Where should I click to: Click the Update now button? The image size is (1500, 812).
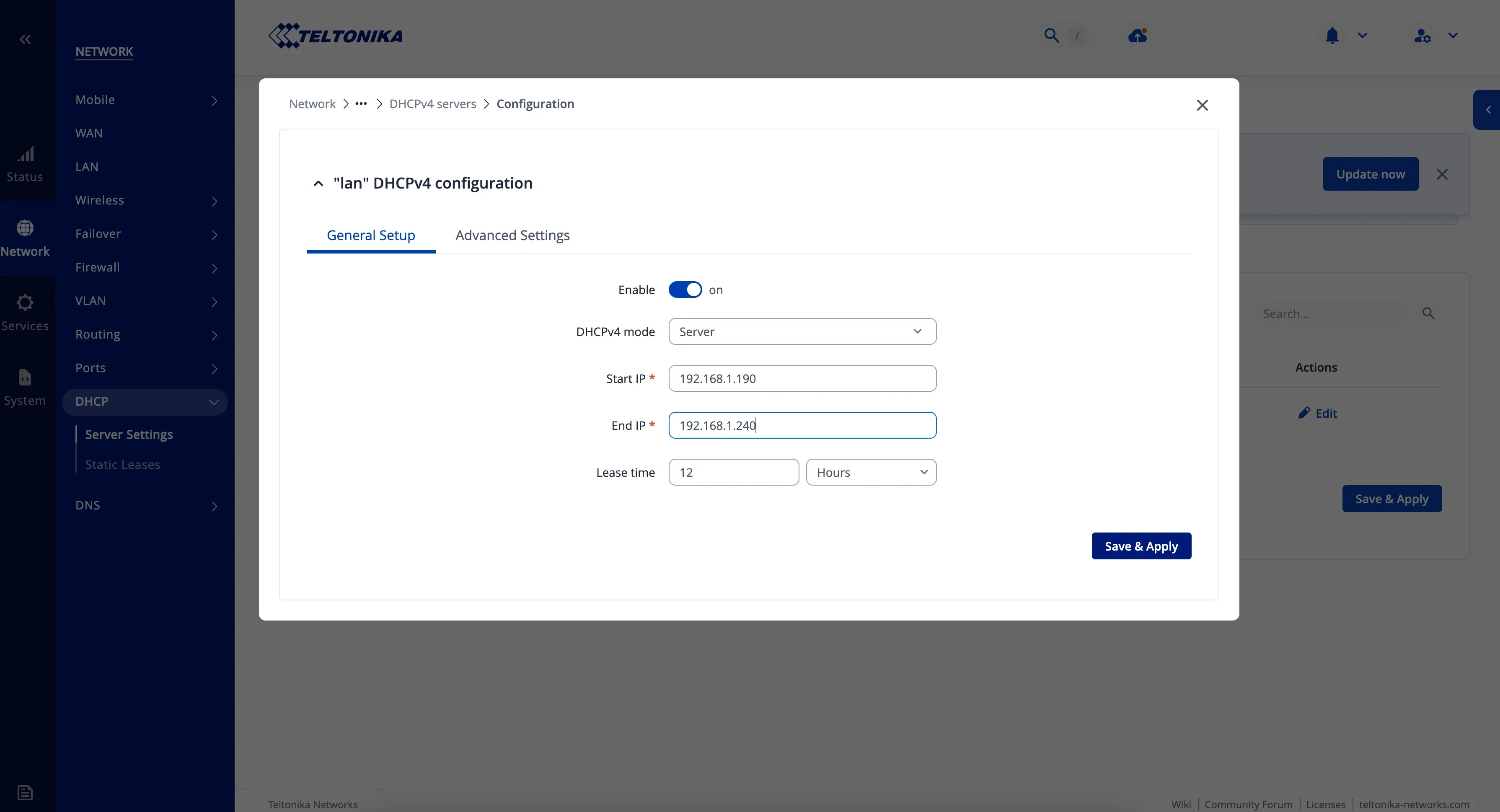click(x=1371, y=174)
